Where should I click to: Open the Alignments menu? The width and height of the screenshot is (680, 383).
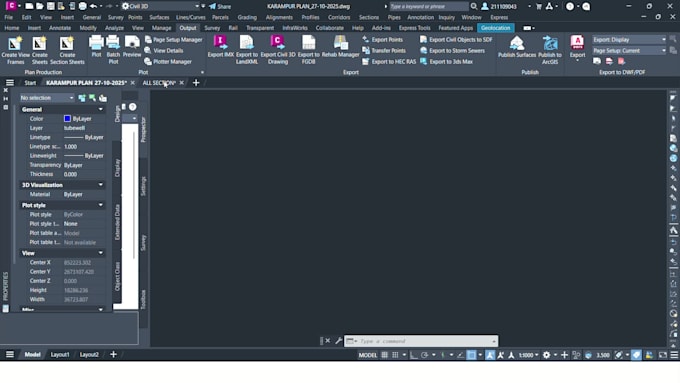tap(279, 17)
